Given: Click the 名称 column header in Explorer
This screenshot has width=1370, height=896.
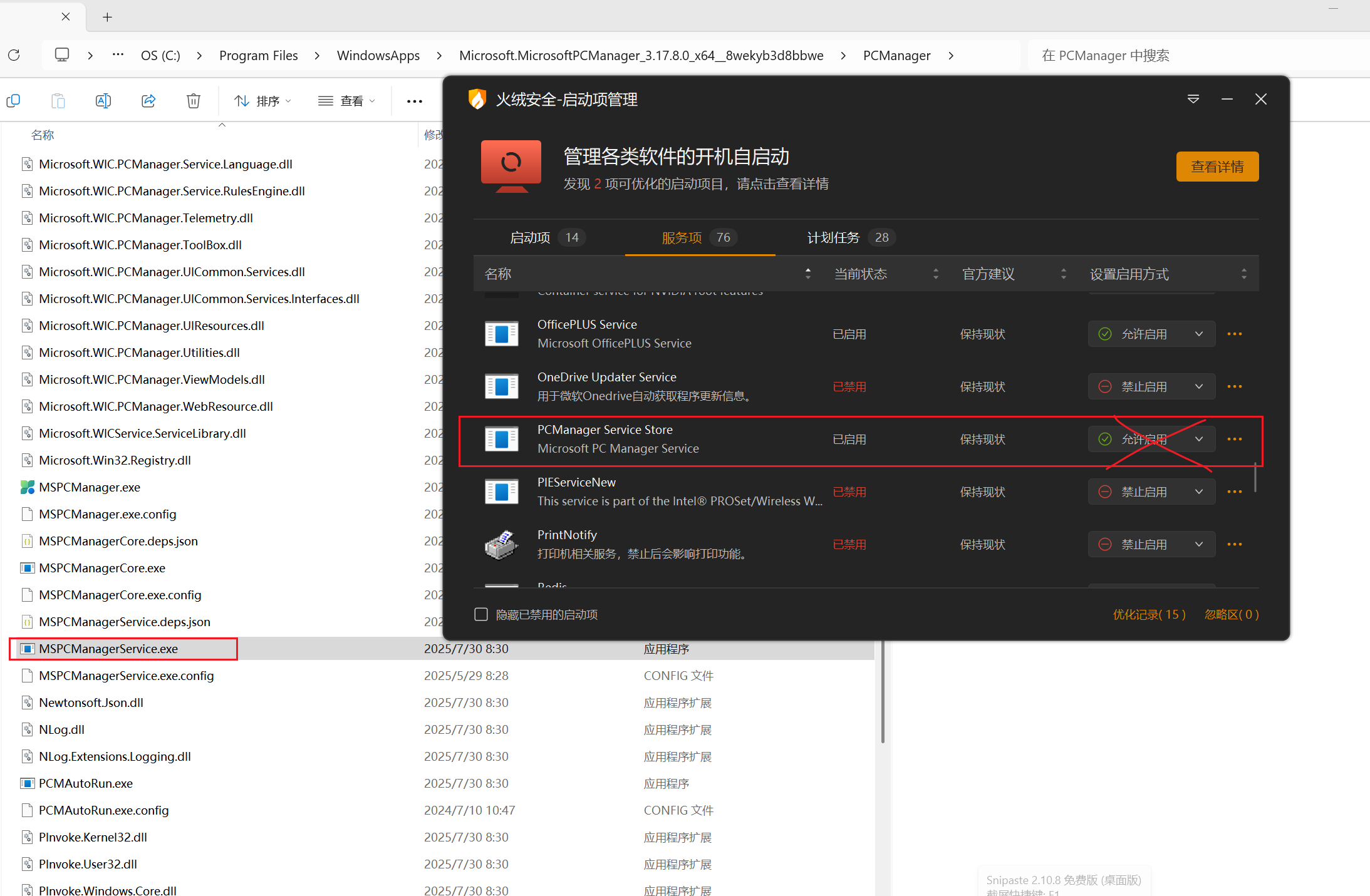Looking at the screenshot, I should point(43,135).
